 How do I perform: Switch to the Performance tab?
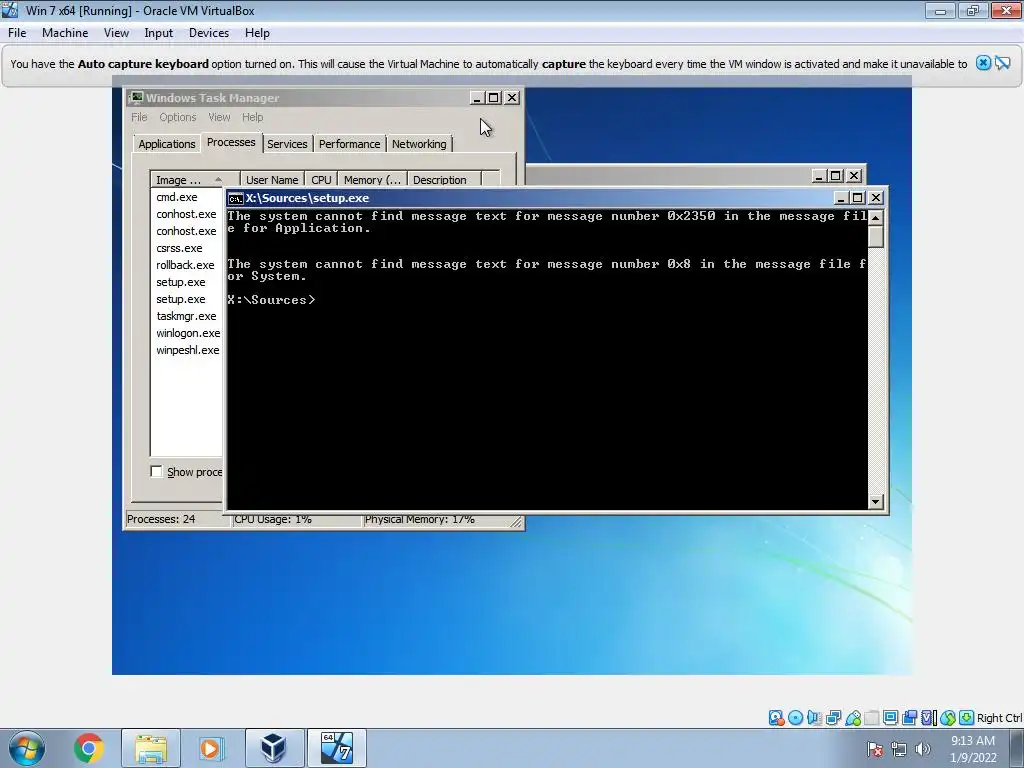click(349, 144)
